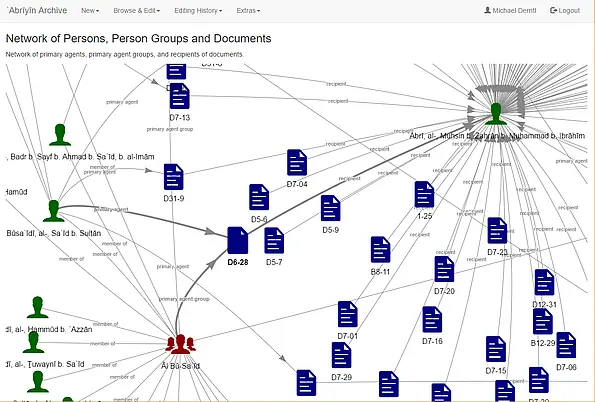
Task: Select the D7-04 document icon
Action: click(297, 162)
